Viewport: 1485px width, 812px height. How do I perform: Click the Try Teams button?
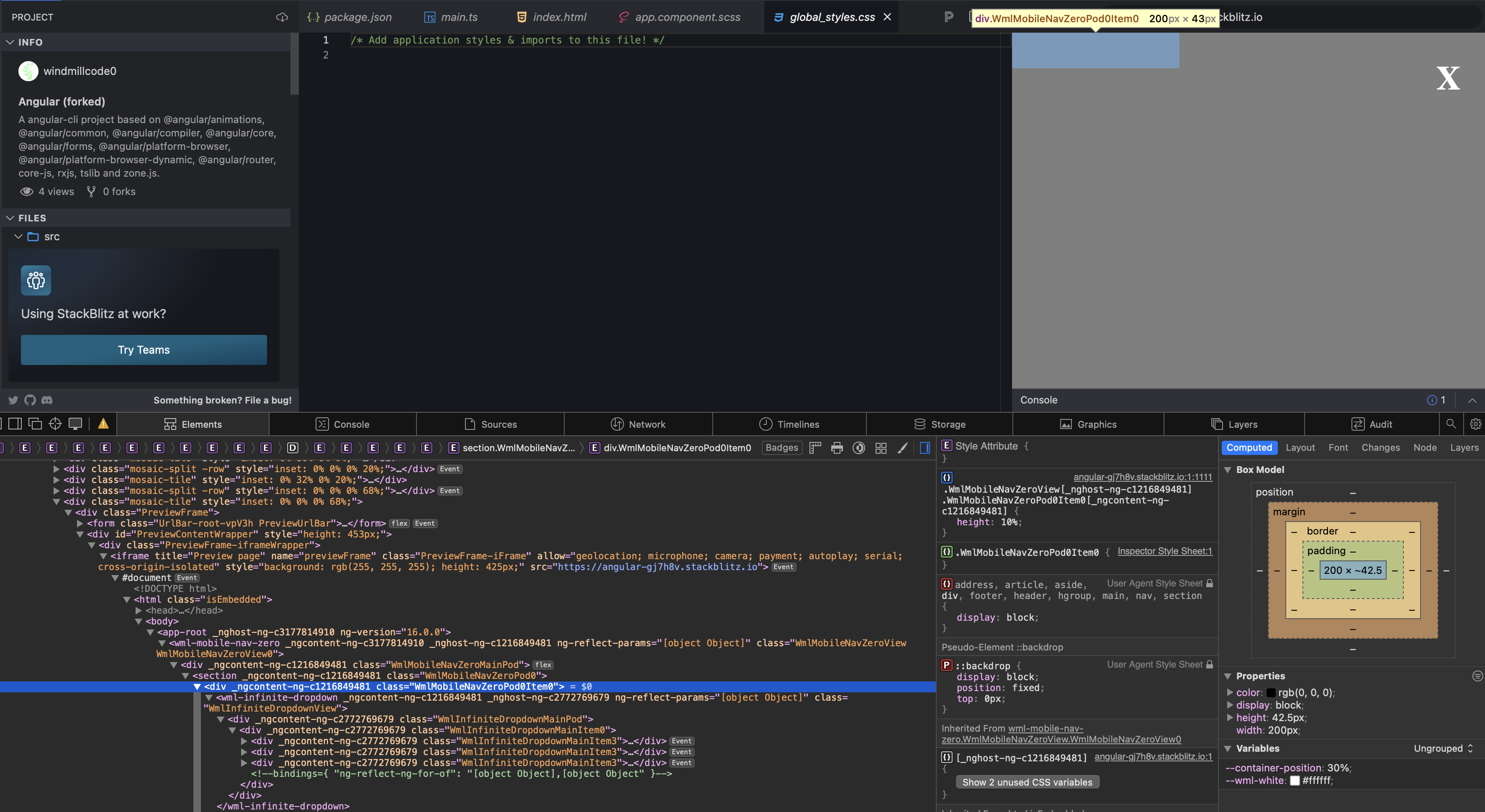click(143, 350)
